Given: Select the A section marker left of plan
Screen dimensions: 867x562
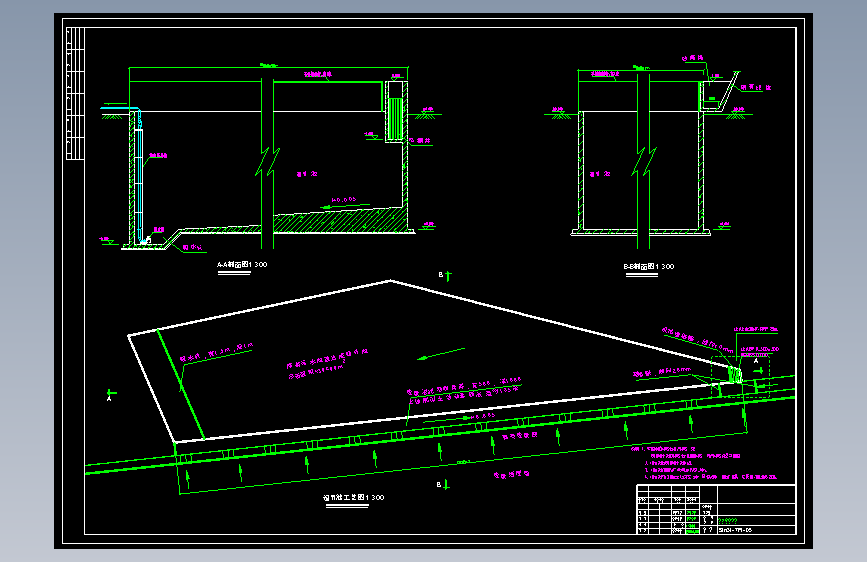Looking at the screenshot, I should (111, 395).
